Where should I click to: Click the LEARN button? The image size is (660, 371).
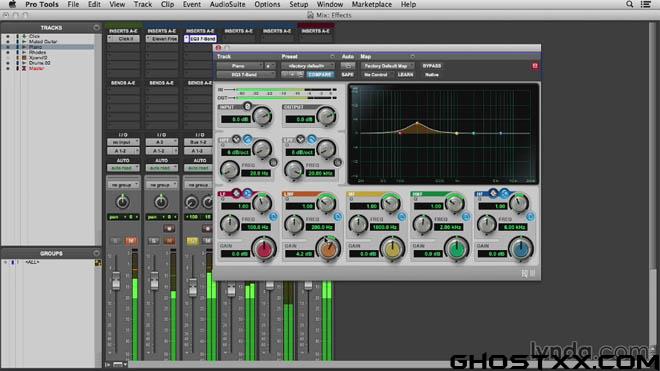405,75
